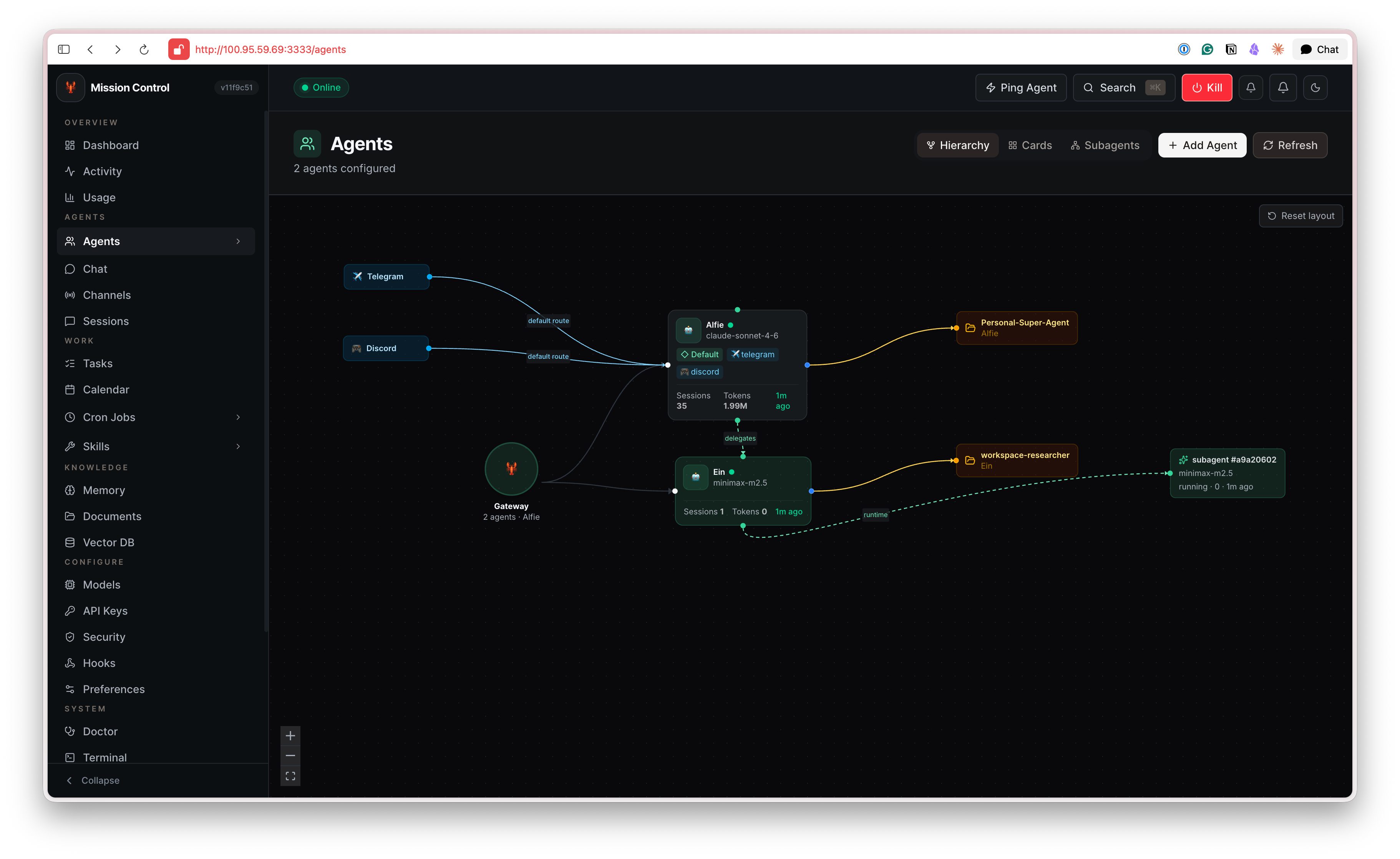
Task: Switch to the Cards view tab
Action: pyautogui.click(x=1030, y=146)
